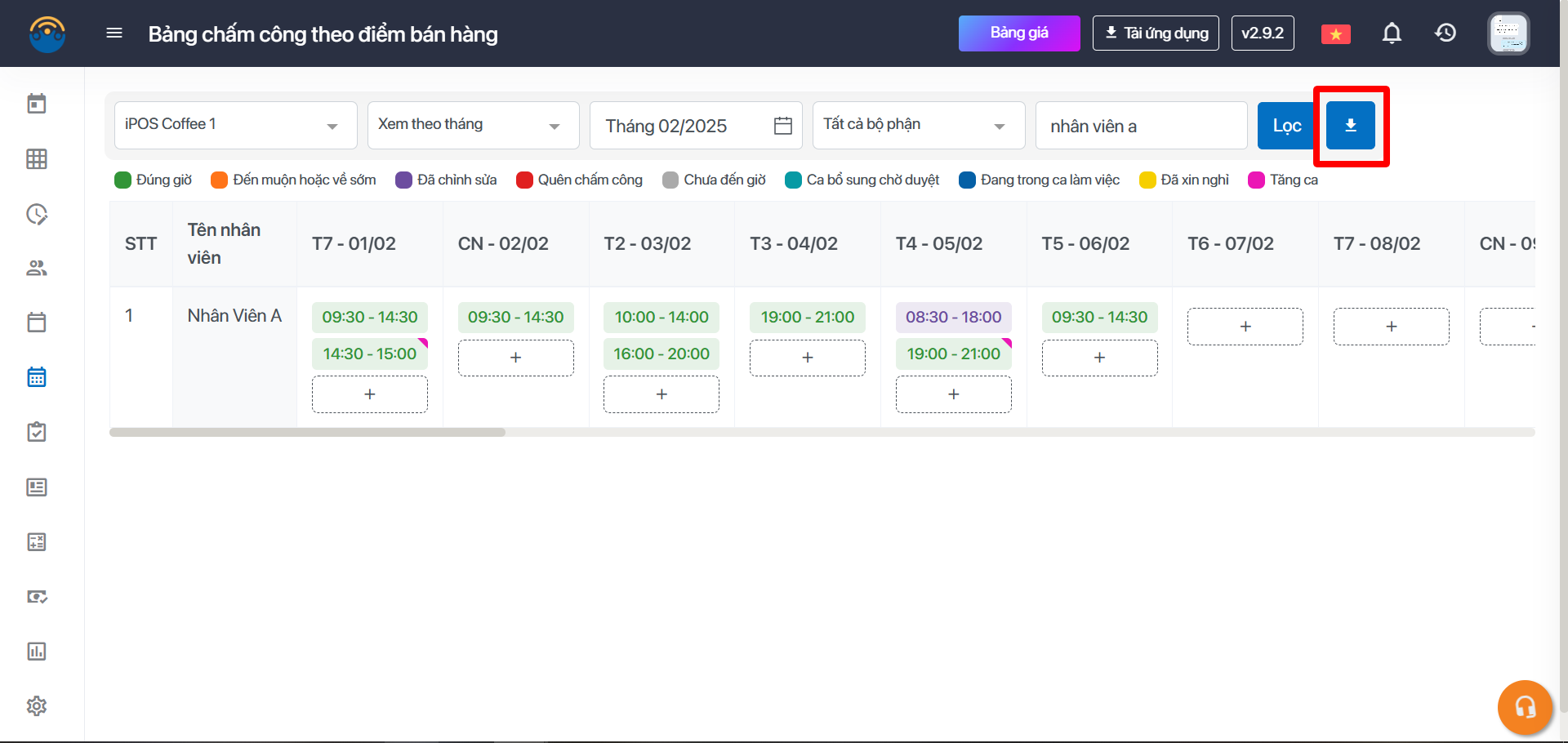Click the blue download export icon
This screenshot has height=743, width=1568.
1350,126
